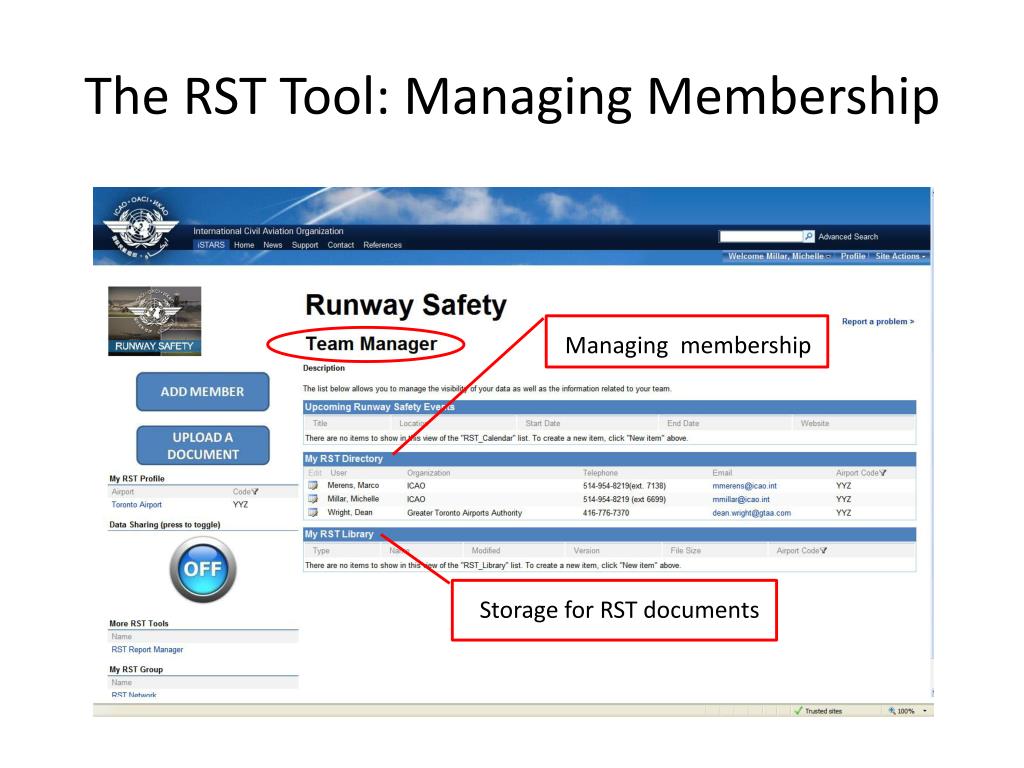
Task: Click the UPLOAD A DOCUMENT button
Action: (202, 445)
